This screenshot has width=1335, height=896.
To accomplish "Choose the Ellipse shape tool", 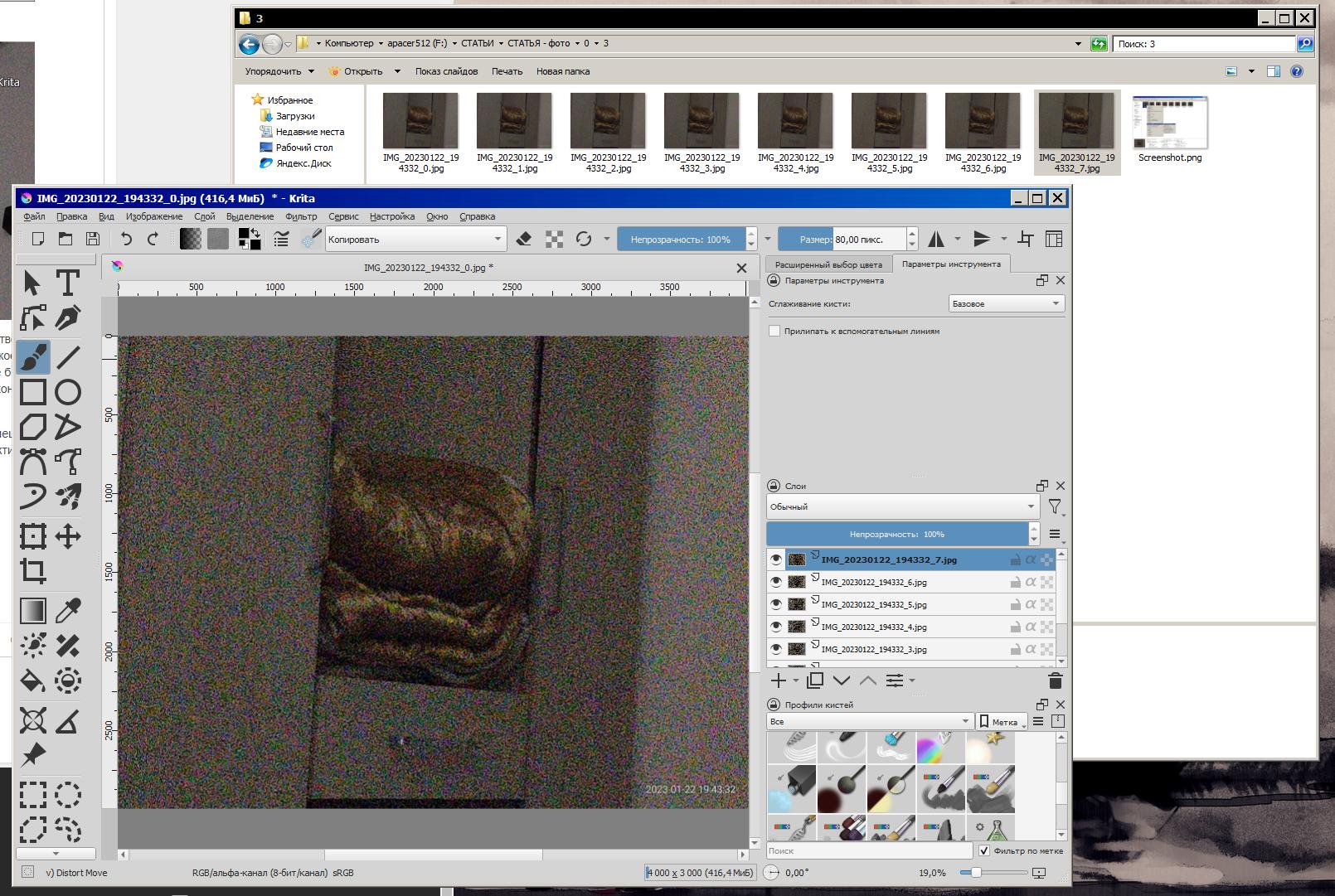I will click(67, 392).
